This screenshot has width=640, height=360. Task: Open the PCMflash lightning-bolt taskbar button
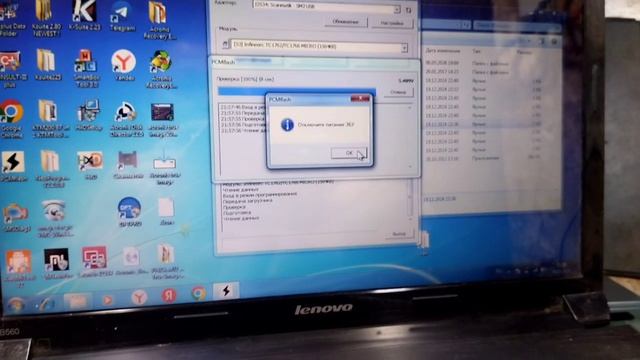click(226, 291)
